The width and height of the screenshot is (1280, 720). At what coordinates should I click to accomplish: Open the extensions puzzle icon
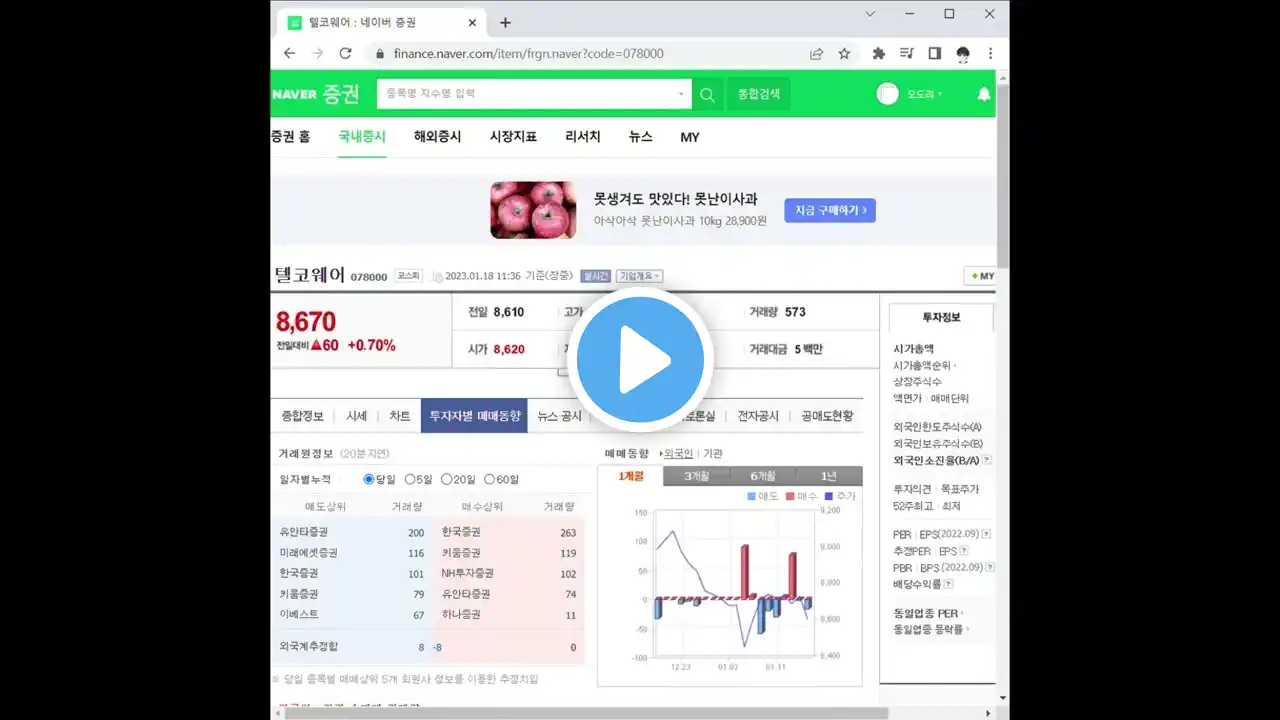(879, 53)
